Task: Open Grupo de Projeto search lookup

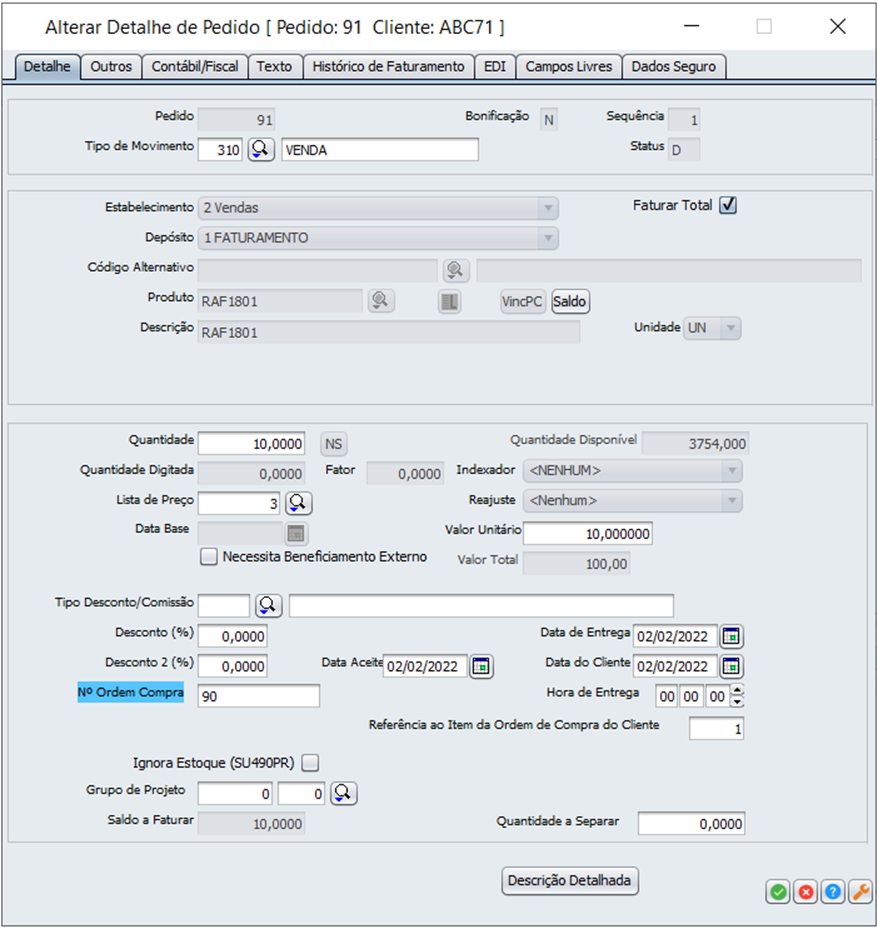Action: point(344,793)
